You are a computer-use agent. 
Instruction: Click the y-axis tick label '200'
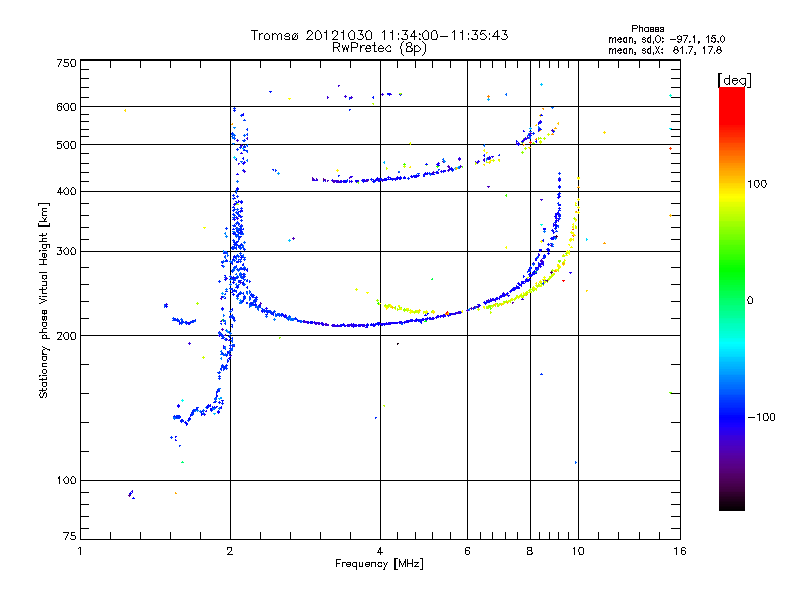point(66,336)
